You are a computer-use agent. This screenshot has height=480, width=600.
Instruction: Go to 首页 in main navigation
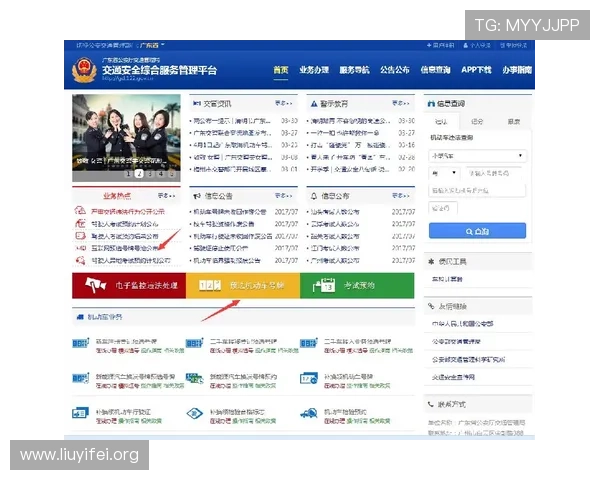pyautogui.click(x=281, y=70)
